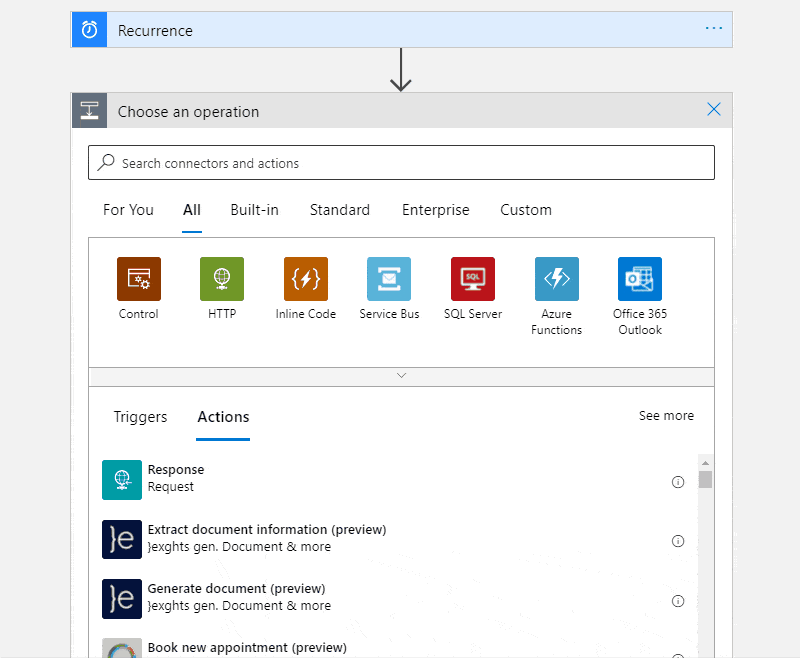
Task: Pick the SQL Server connector icon
Action: pyautogui.click(x=473, y=279)
